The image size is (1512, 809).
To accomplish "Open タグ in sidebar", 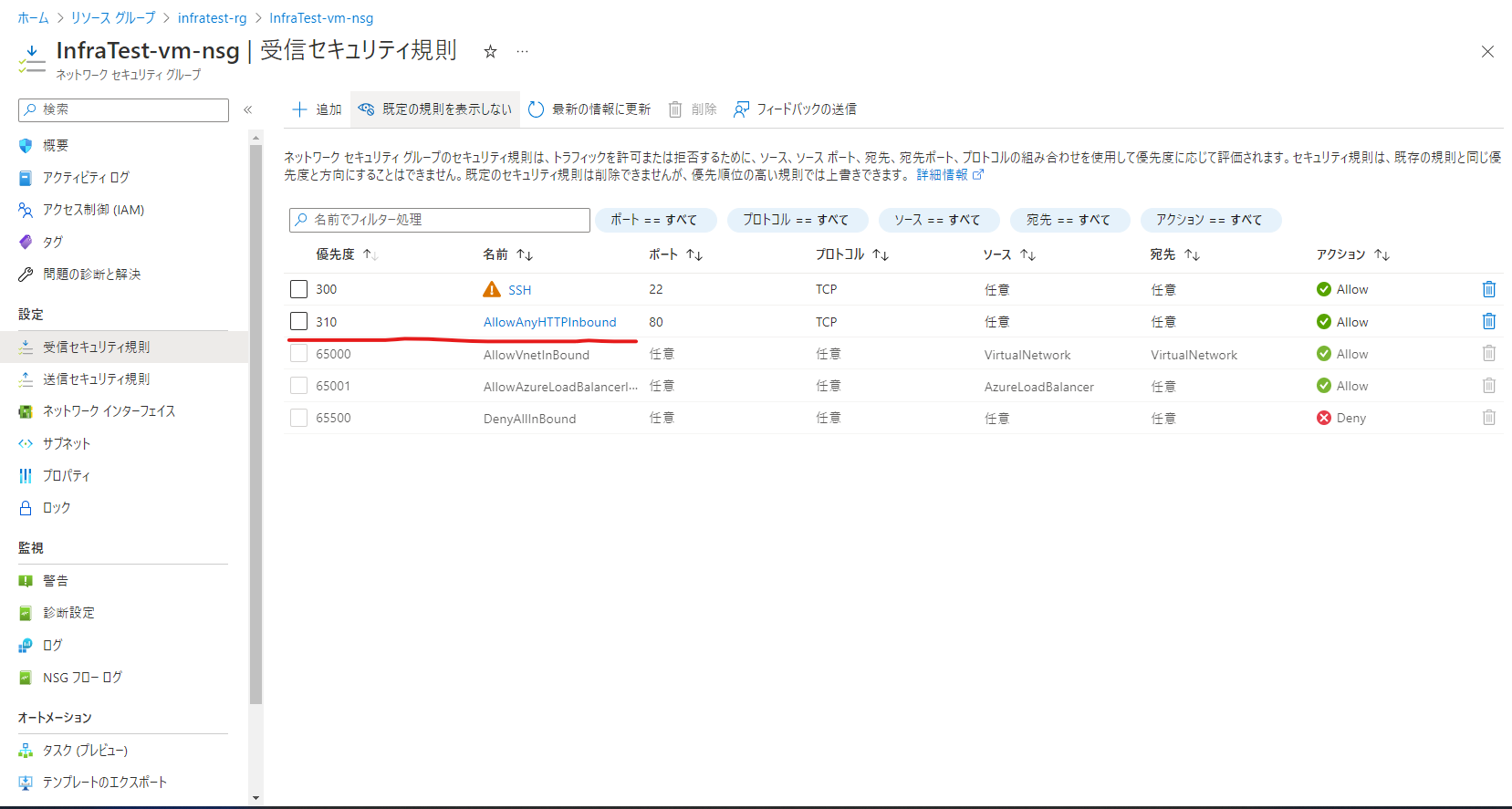I will [53, 242].
